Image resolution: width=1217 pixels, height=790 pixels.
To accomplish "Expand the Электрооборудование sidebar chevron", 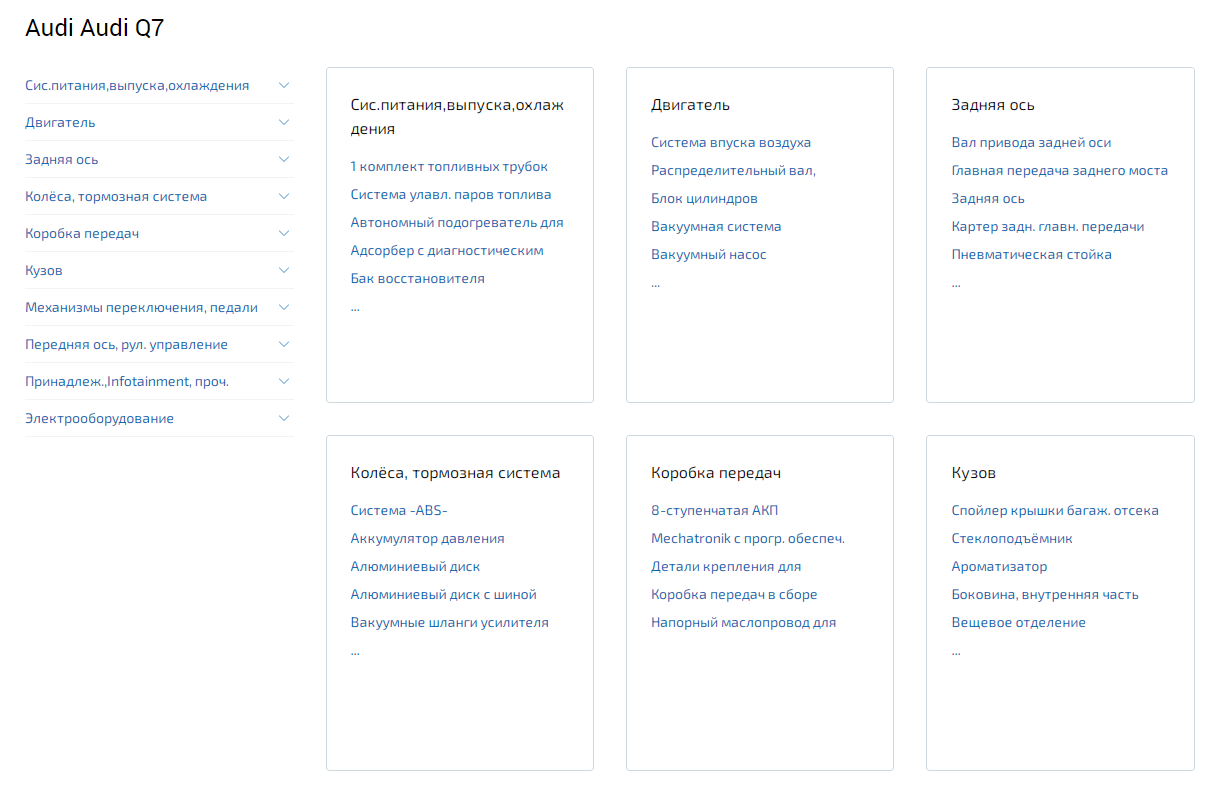I will 284,418.
